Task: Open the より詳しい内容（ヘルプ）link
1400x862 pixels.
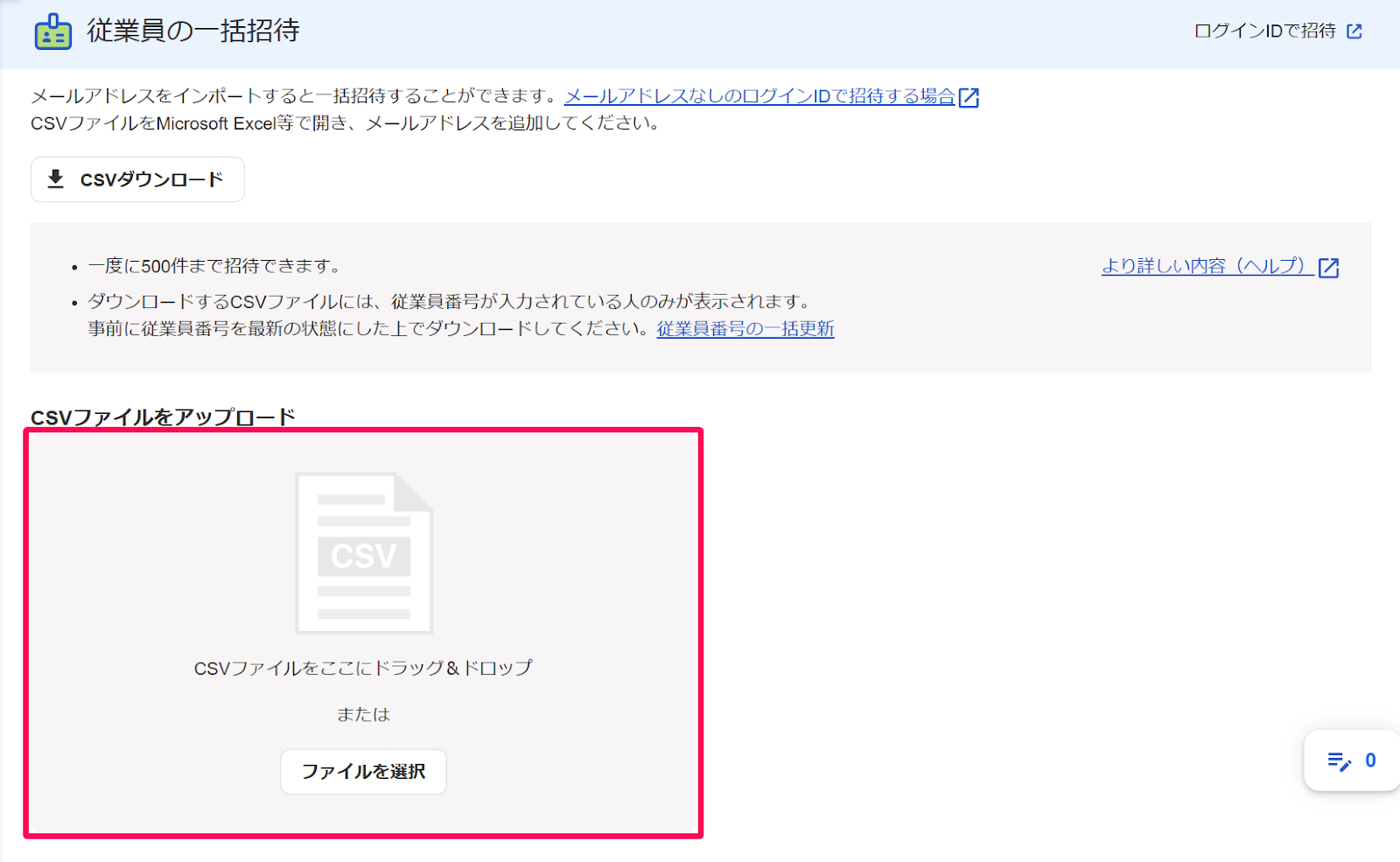Action: point(1207,266)
